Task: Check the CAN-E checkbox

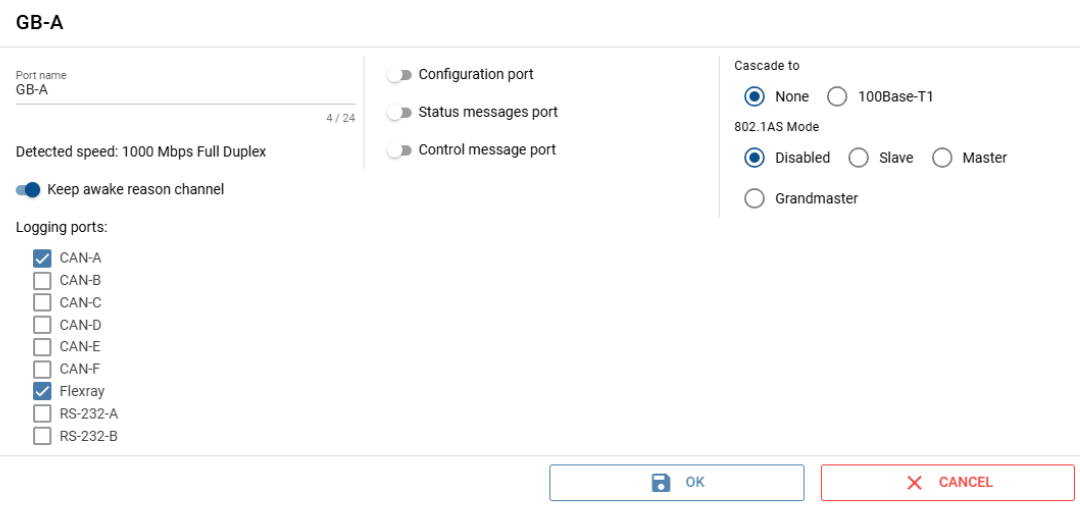Action: point(42,347)
